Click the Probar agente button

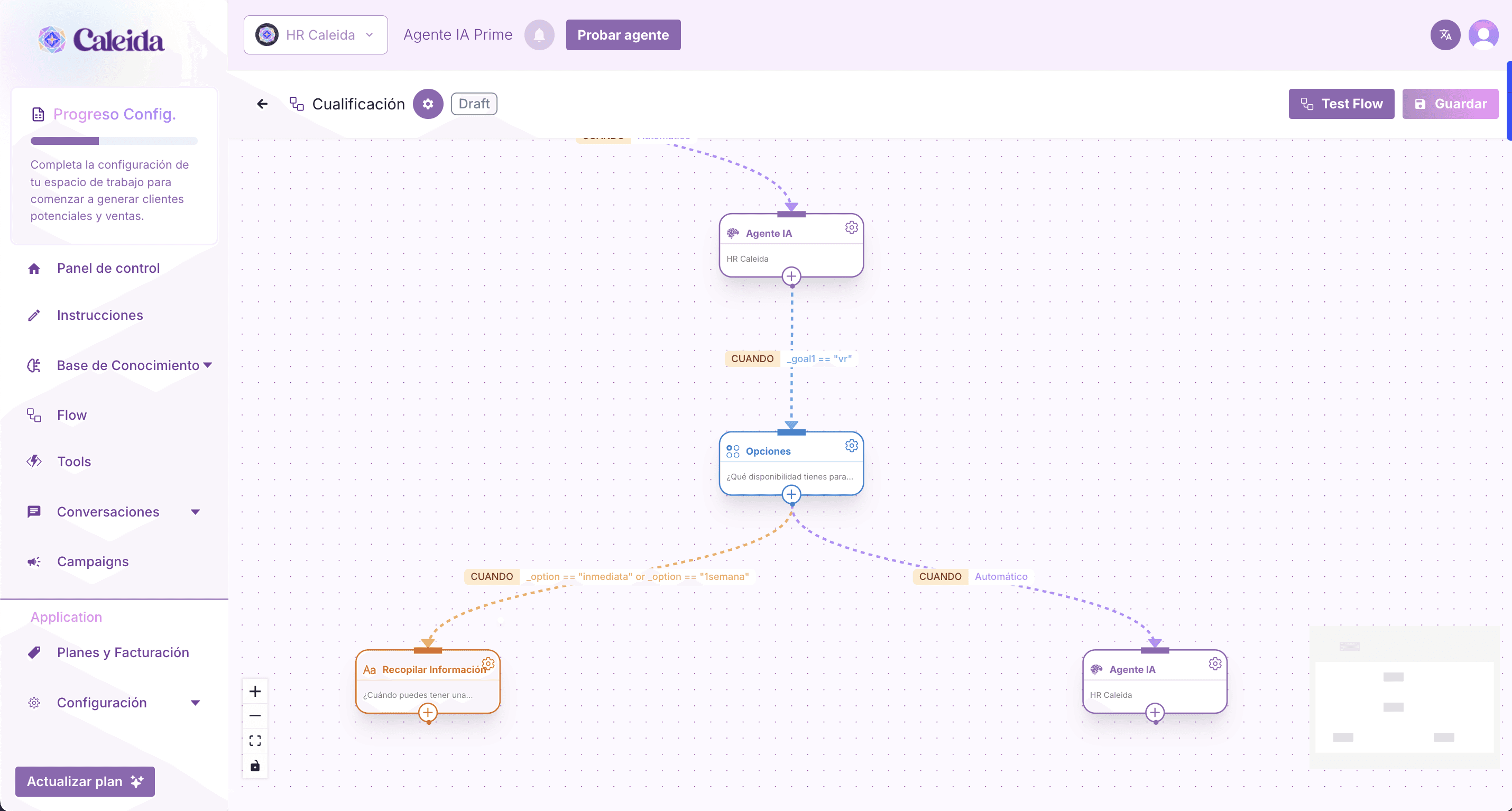coord(623,35)
